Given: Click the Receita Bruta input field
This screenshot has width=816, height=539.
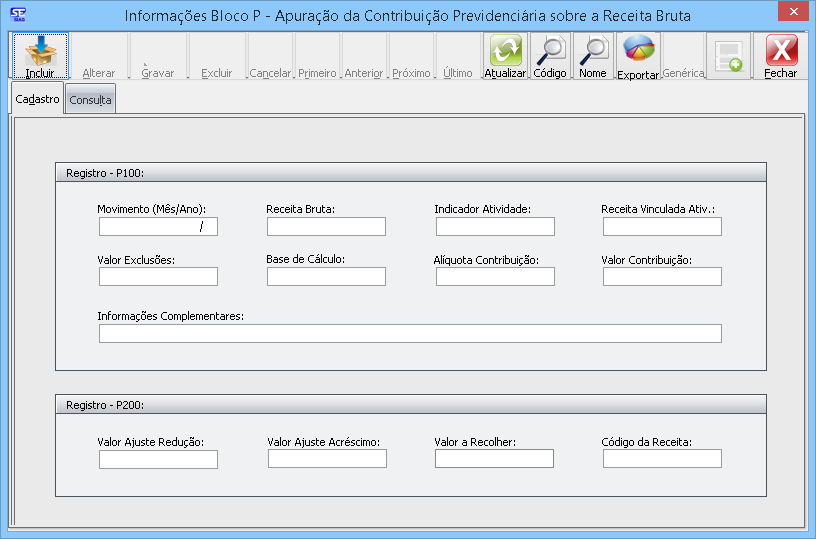Looking at the screenshot, I should point(326,227).
